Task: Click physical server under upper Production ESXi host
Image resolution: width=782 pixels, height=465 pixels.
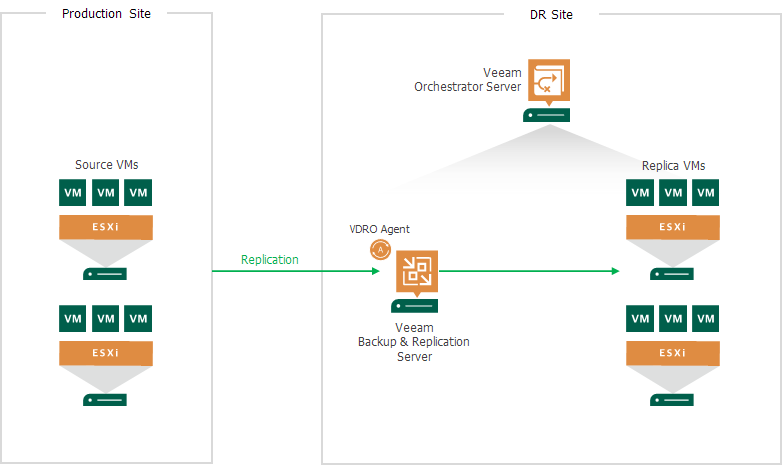Action: (x=105, y=274)
